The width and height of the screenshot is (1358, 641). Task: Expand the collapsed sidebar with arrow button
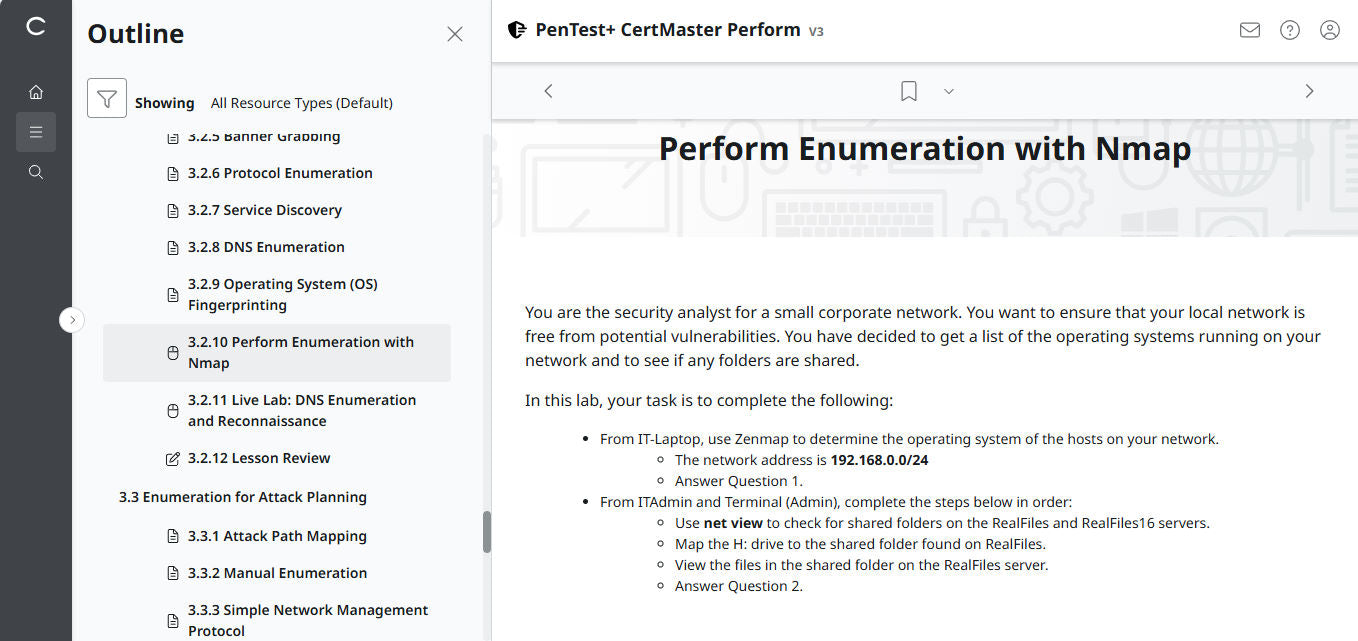72,320
